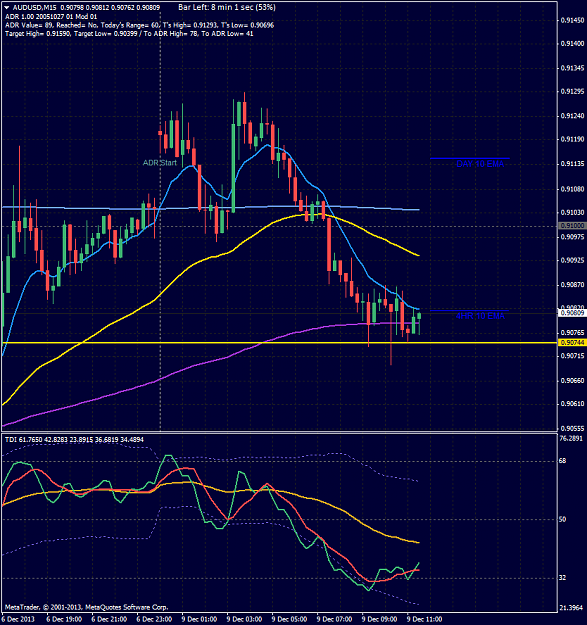This screenshot has width=587, height=625.
Task: Click 0.90555 on the price scale
Action: [x=572, y=428]
